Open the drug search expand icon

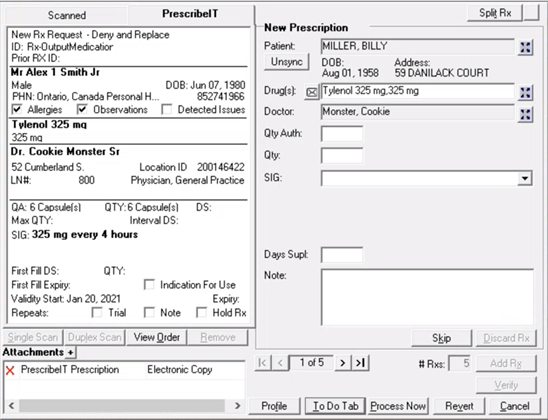[525, 93]
